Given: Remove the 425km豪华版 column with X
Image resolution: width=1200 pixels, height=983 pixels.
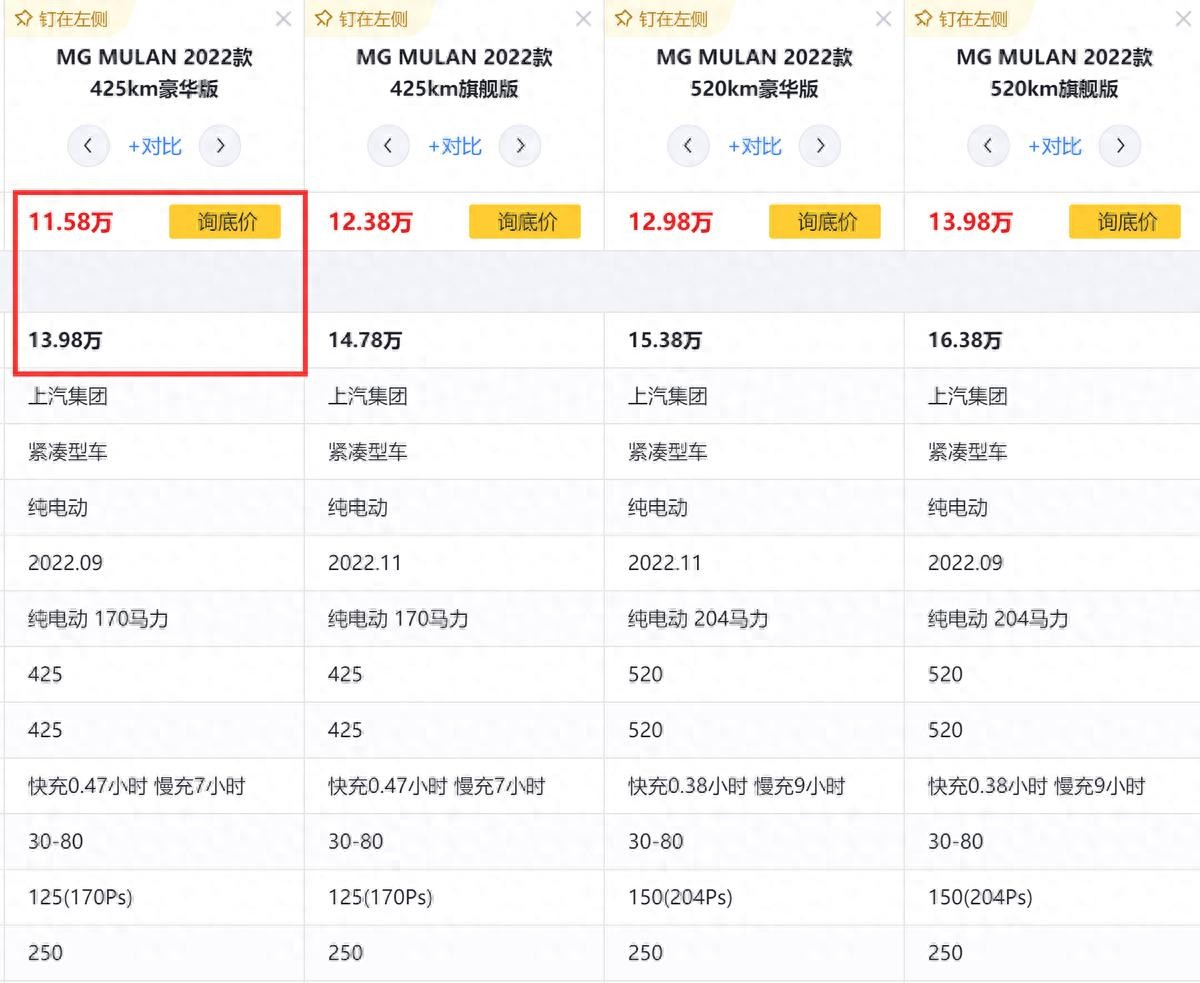Looking at the screenshot, I should tap(284, 19).
